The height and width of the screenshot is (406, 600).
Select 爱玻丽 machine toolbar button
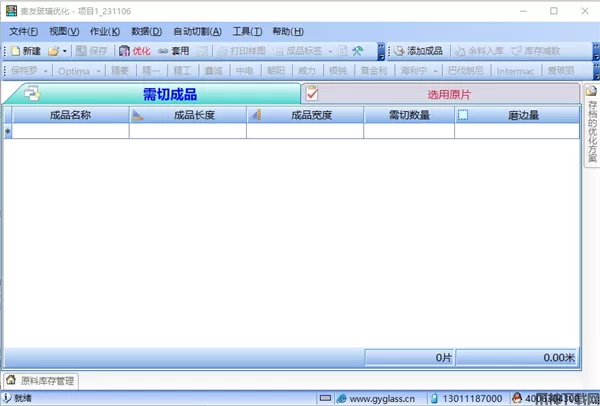pos(561,71)
